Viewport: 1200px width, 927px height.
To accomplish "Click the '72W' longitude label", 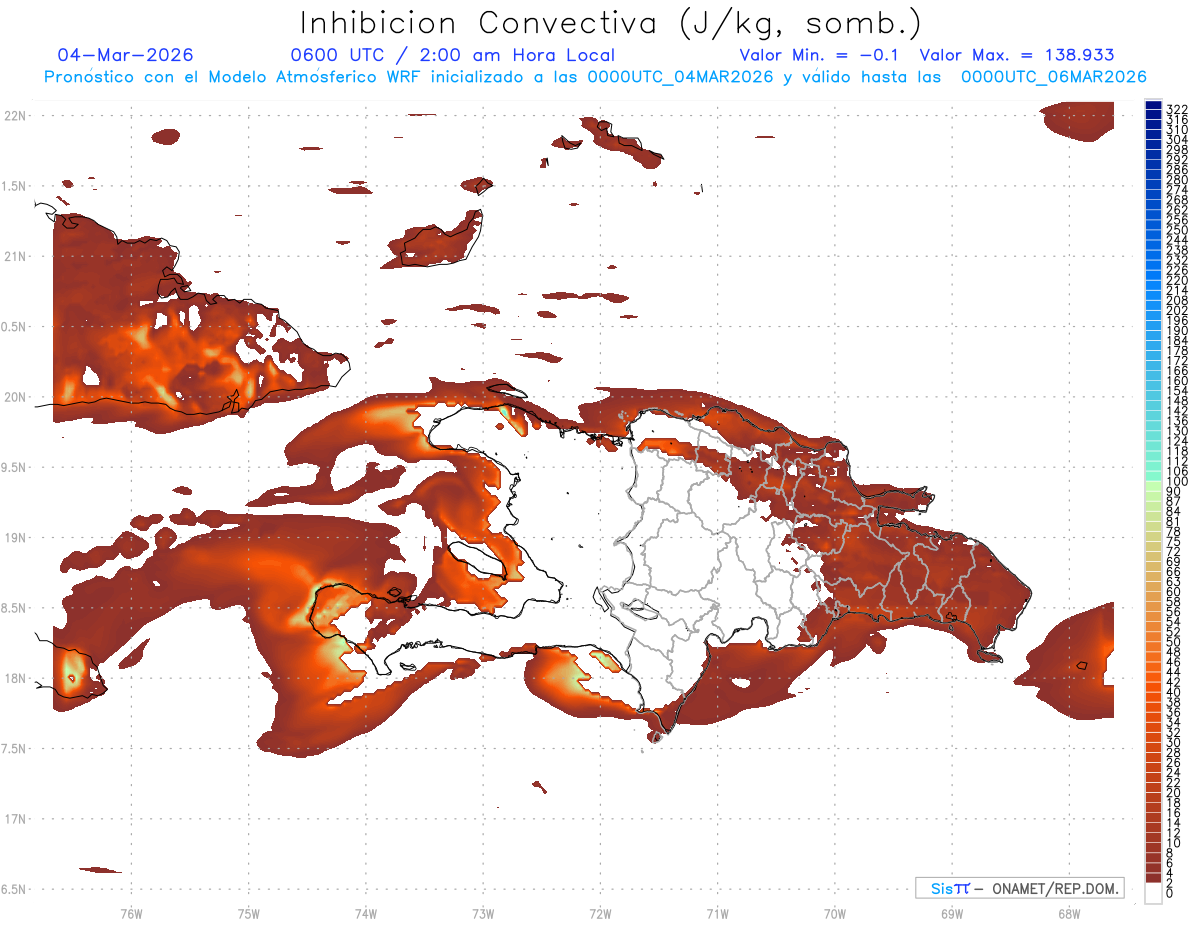I will click(600, 912).
